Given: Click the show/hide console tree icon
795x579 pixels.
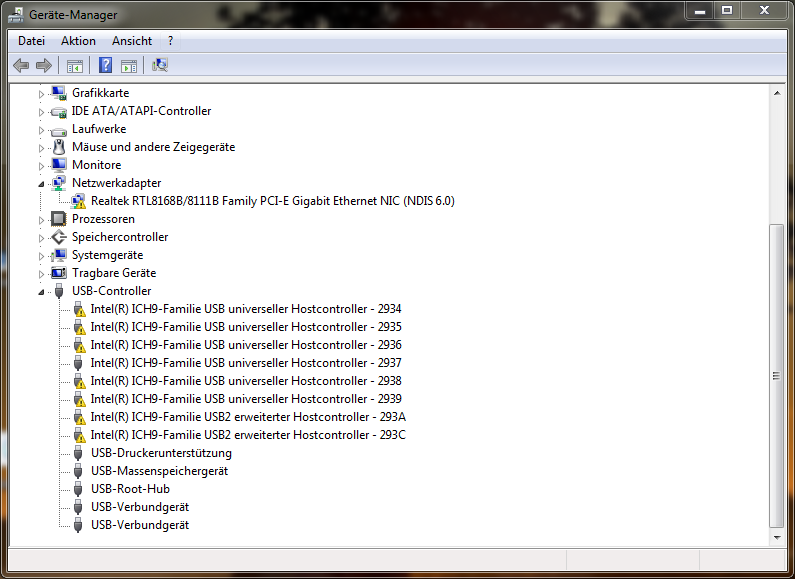Looking at the screenshot, I should coord(75,65).
